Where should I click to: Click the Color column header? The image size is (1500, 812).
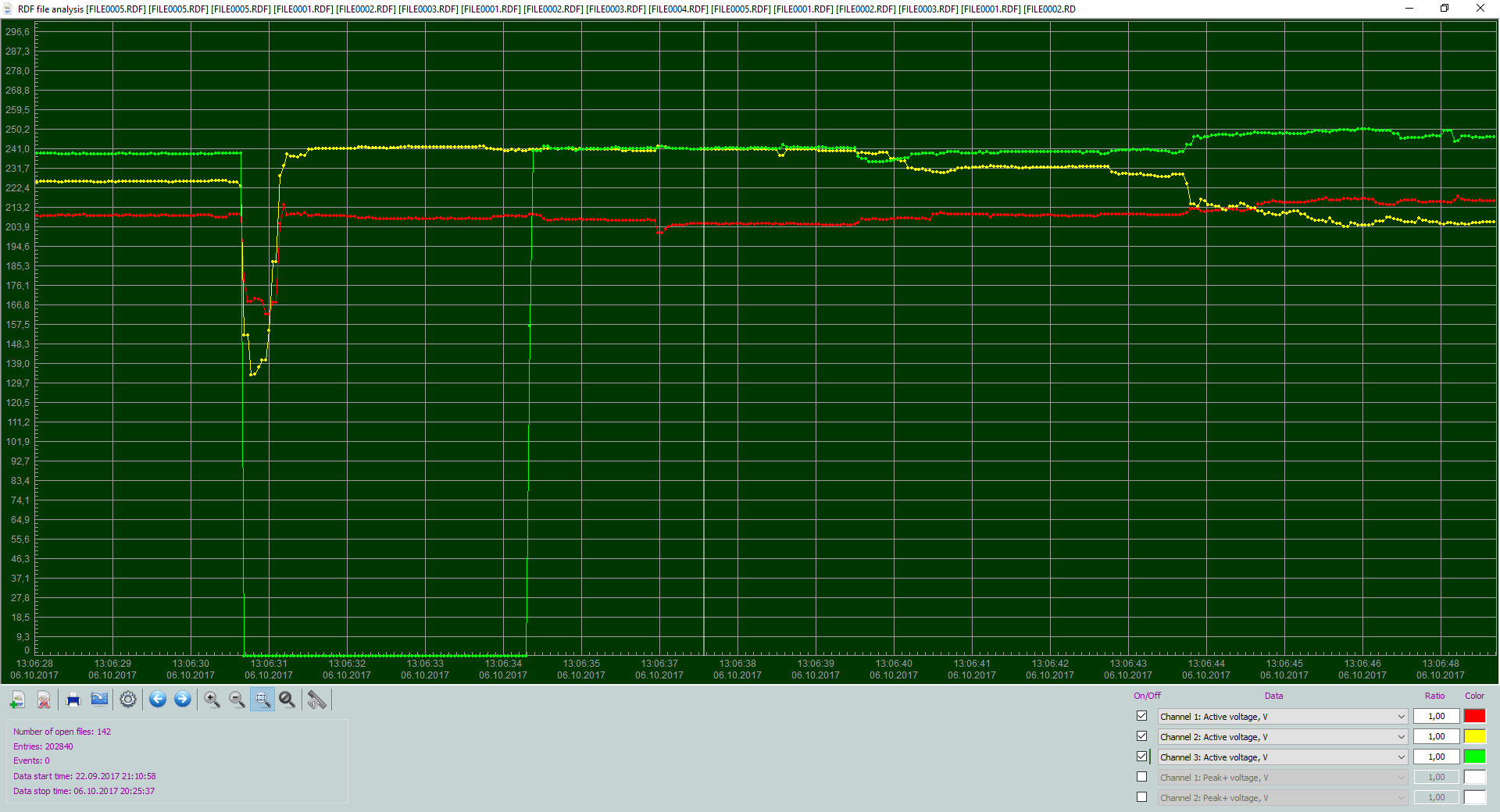[1474, 696]
